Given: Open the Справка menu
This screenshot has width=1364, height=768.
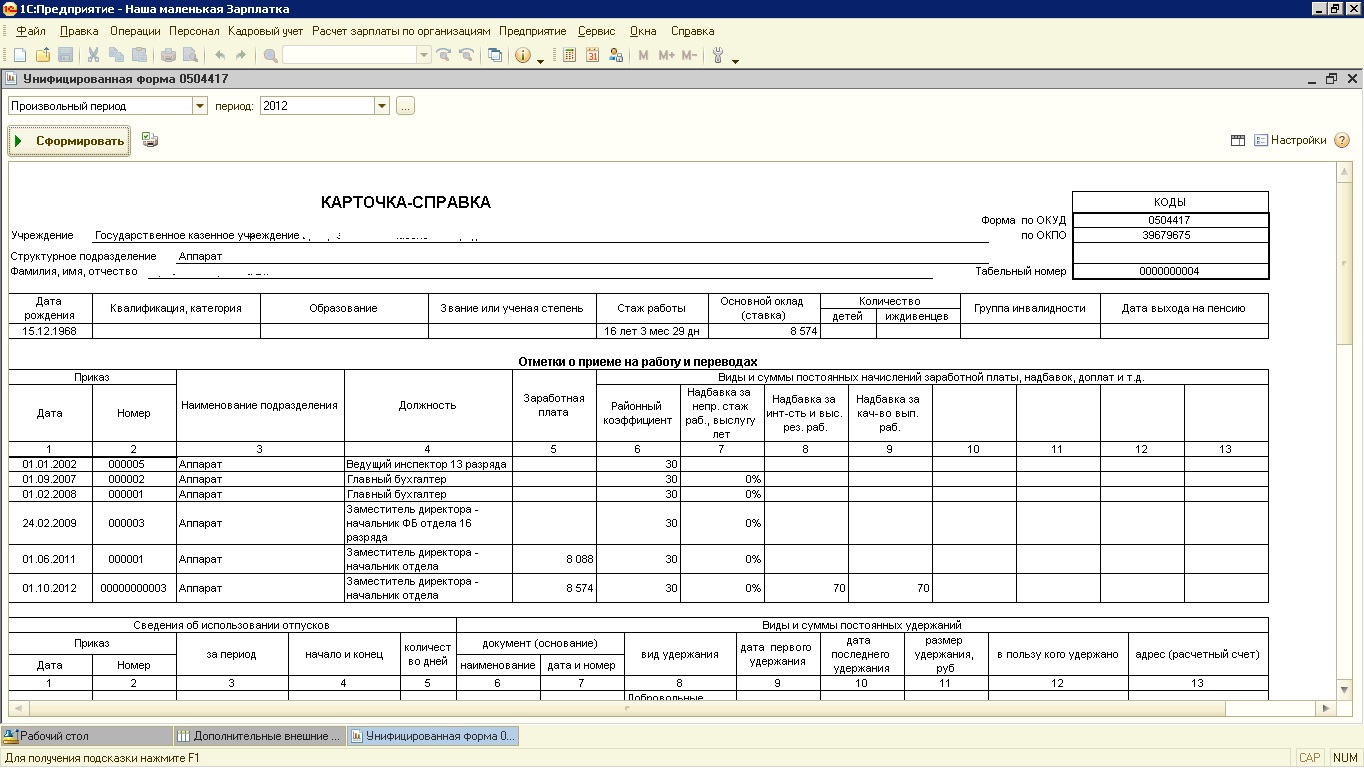Looking at the screenshot, I should tap(693, 31).
